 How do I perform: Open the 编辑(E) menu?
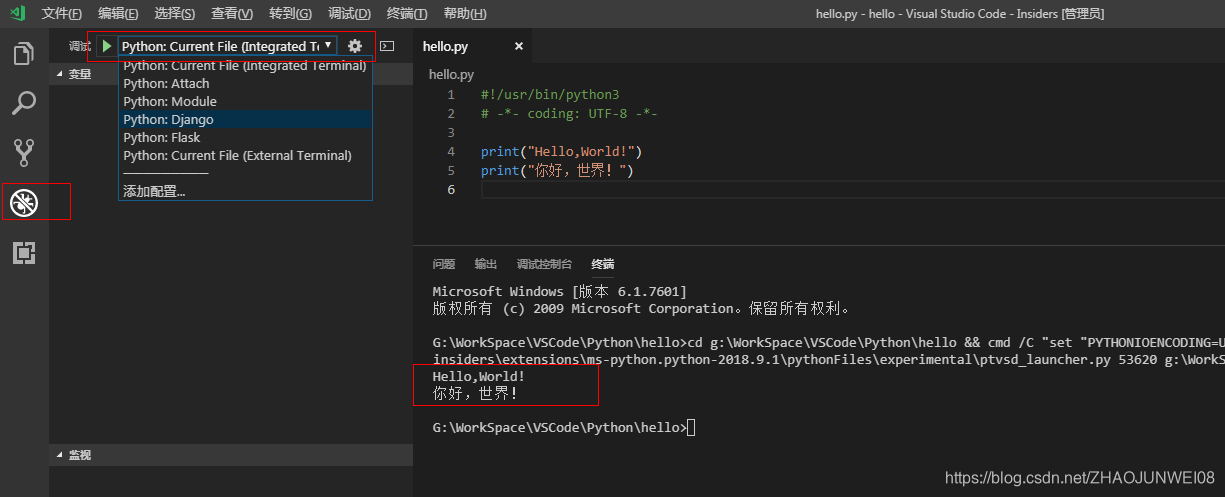coord(118,14)
